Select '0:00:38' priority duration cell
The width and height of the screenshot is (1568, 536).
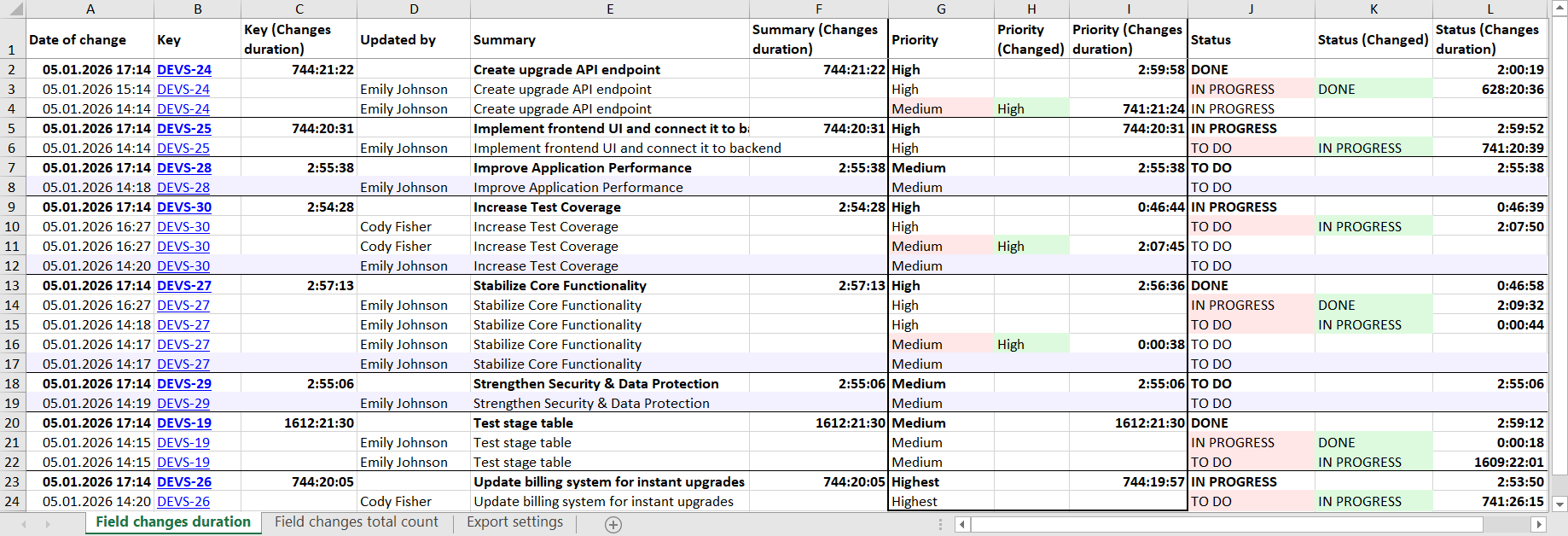pyautogui.click(x=1129, y=345)
